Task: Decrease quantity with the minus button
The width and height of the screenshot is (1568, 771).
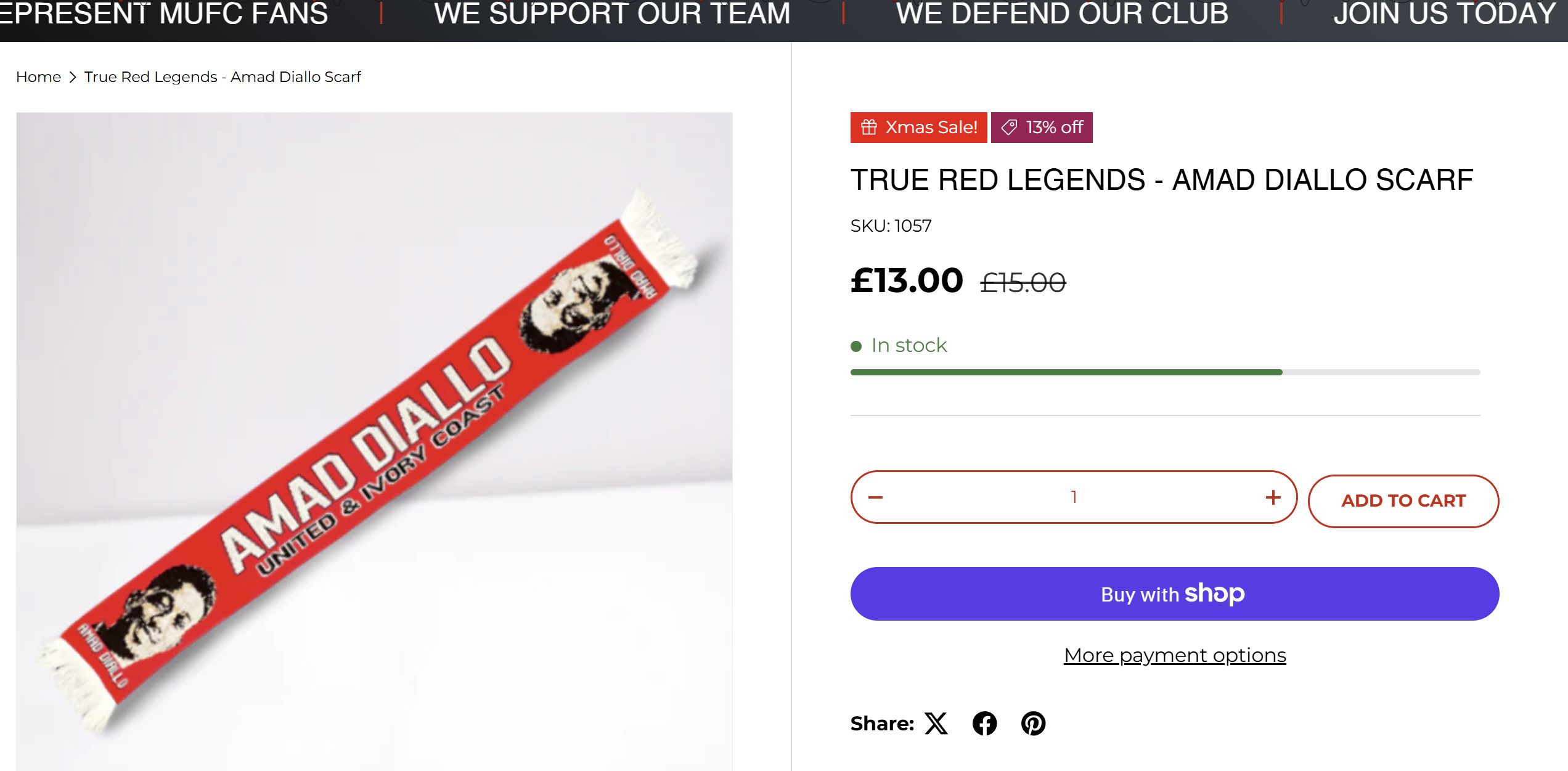Action: point(875,497)
